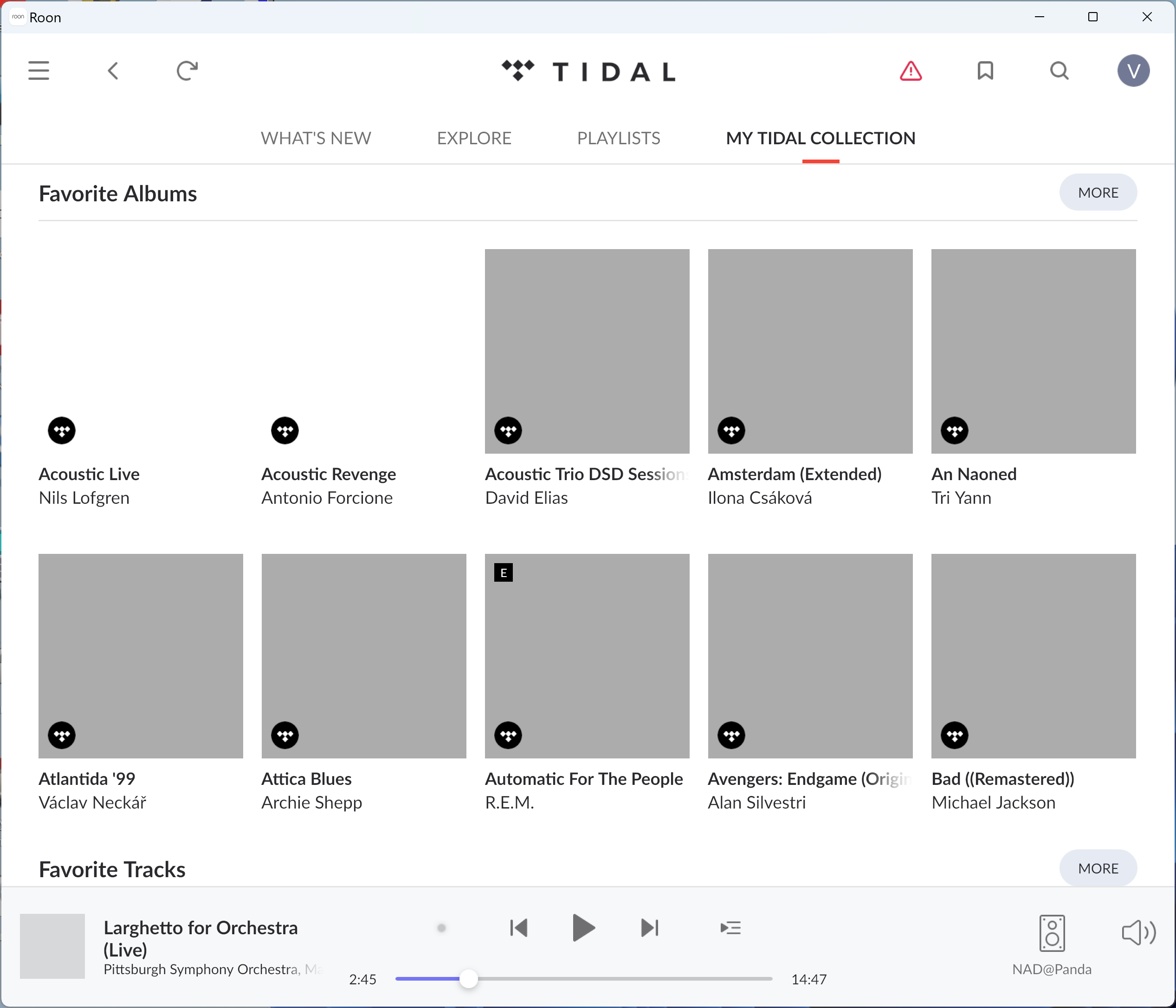Viewport: 1176px width, 1008px height.
Task: Open artist Tri Yann
Action: click(961, 498)
